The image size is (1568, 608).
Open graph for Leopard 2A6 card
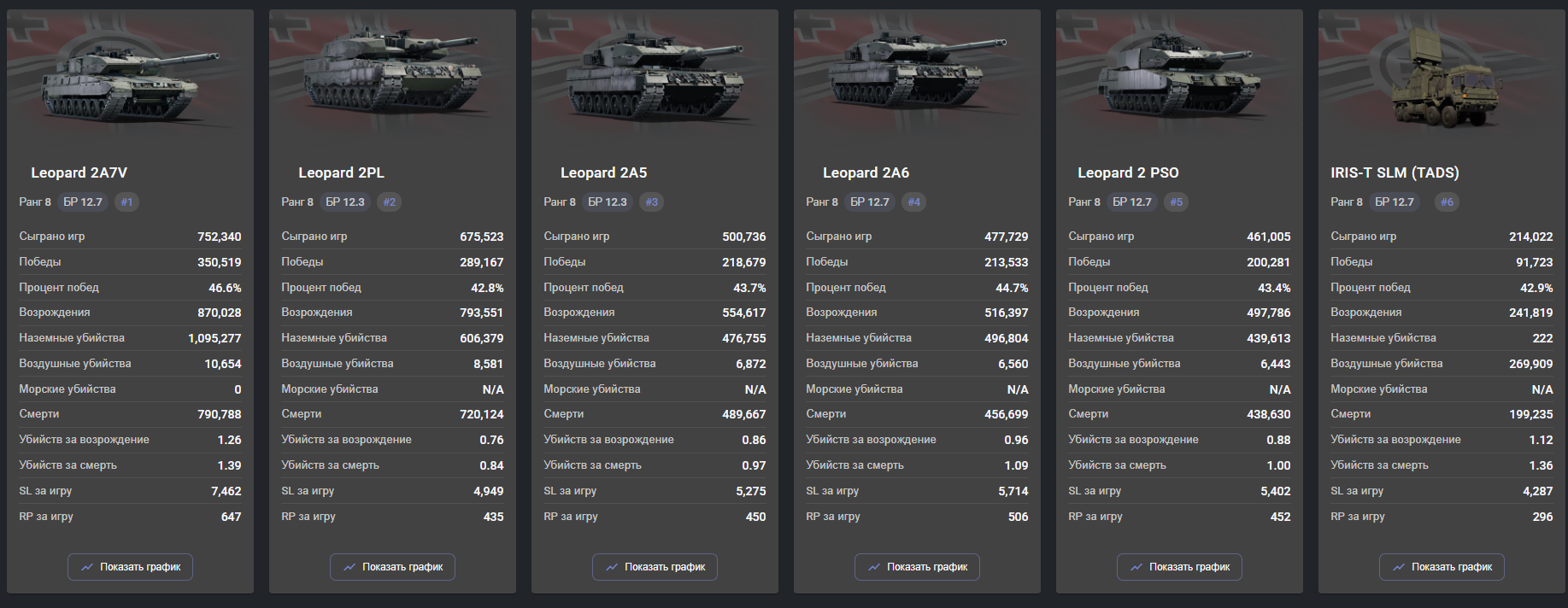[917, 567]
